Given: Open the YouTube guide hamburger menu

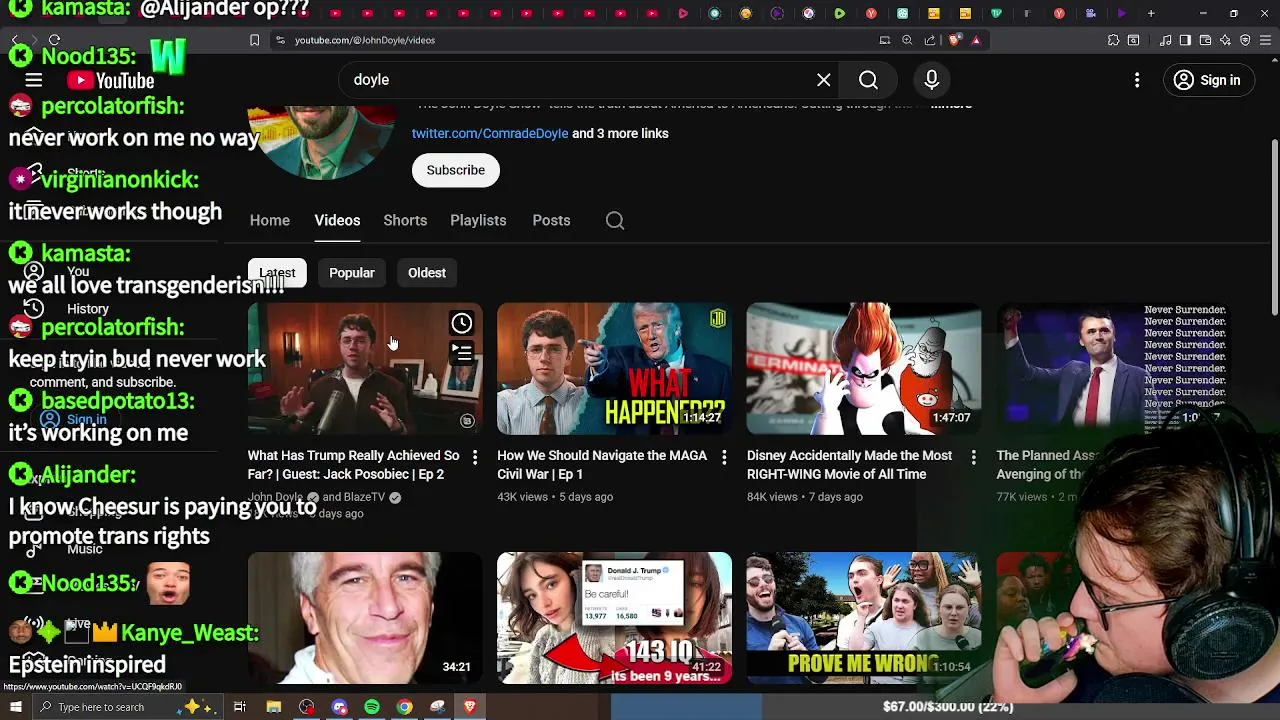Looking at the screenshot, I should [34, 80].
